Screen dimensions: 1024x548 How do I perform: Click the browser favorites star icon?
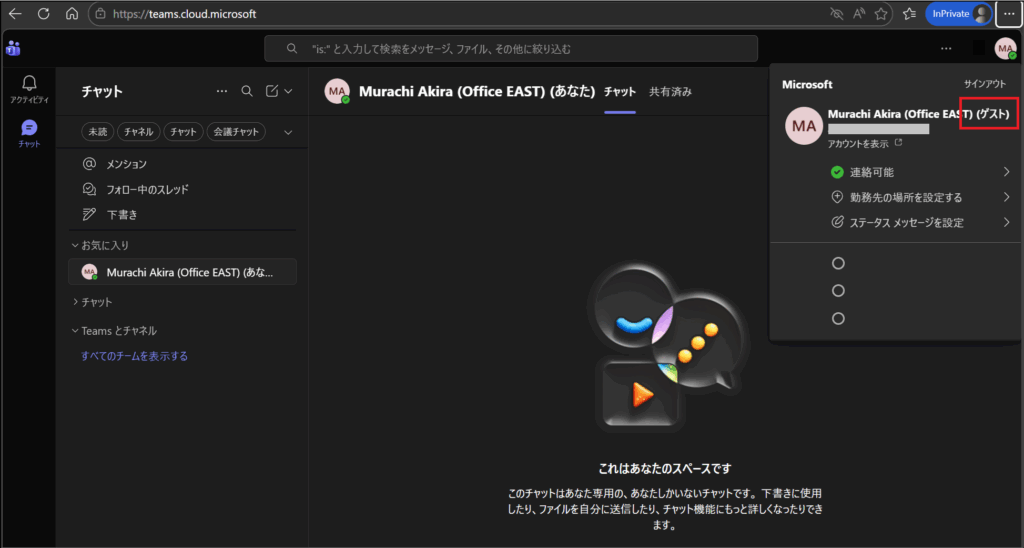[x=881, y=14]
